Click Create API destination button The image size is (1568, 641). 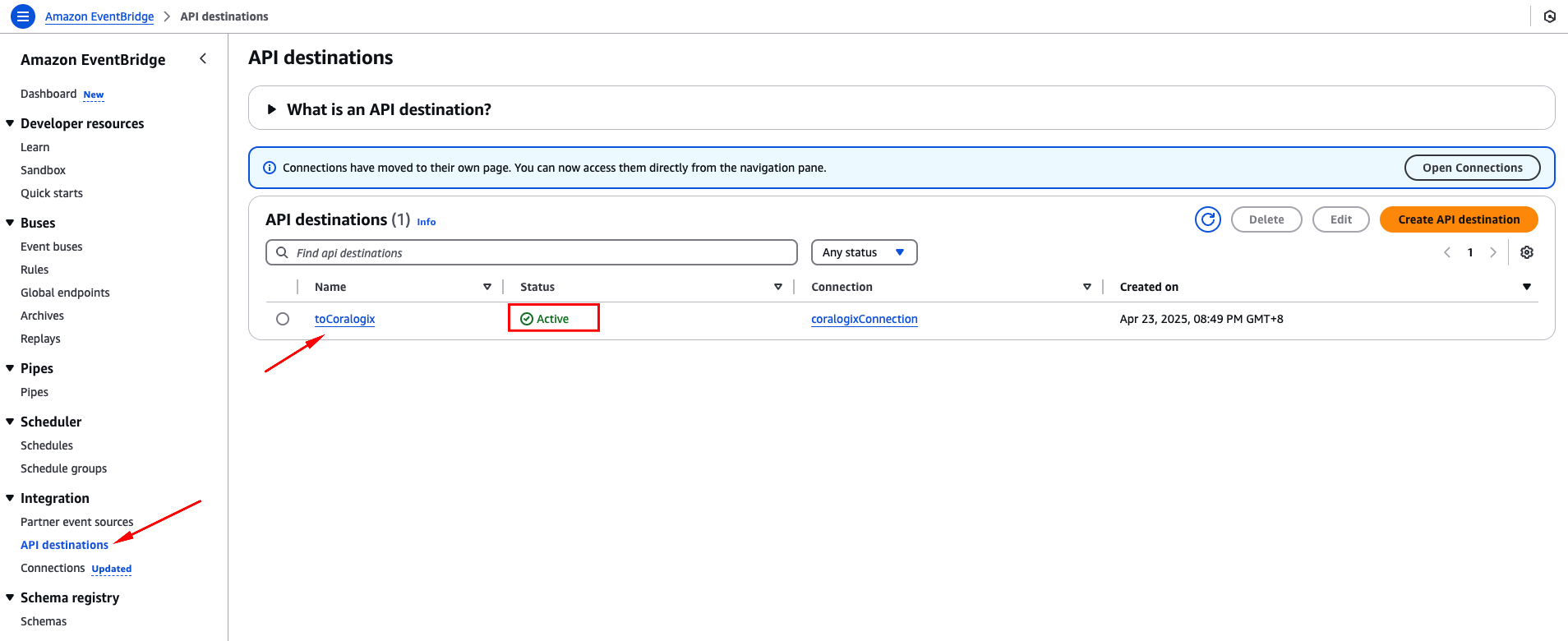tap(1459, 219)
